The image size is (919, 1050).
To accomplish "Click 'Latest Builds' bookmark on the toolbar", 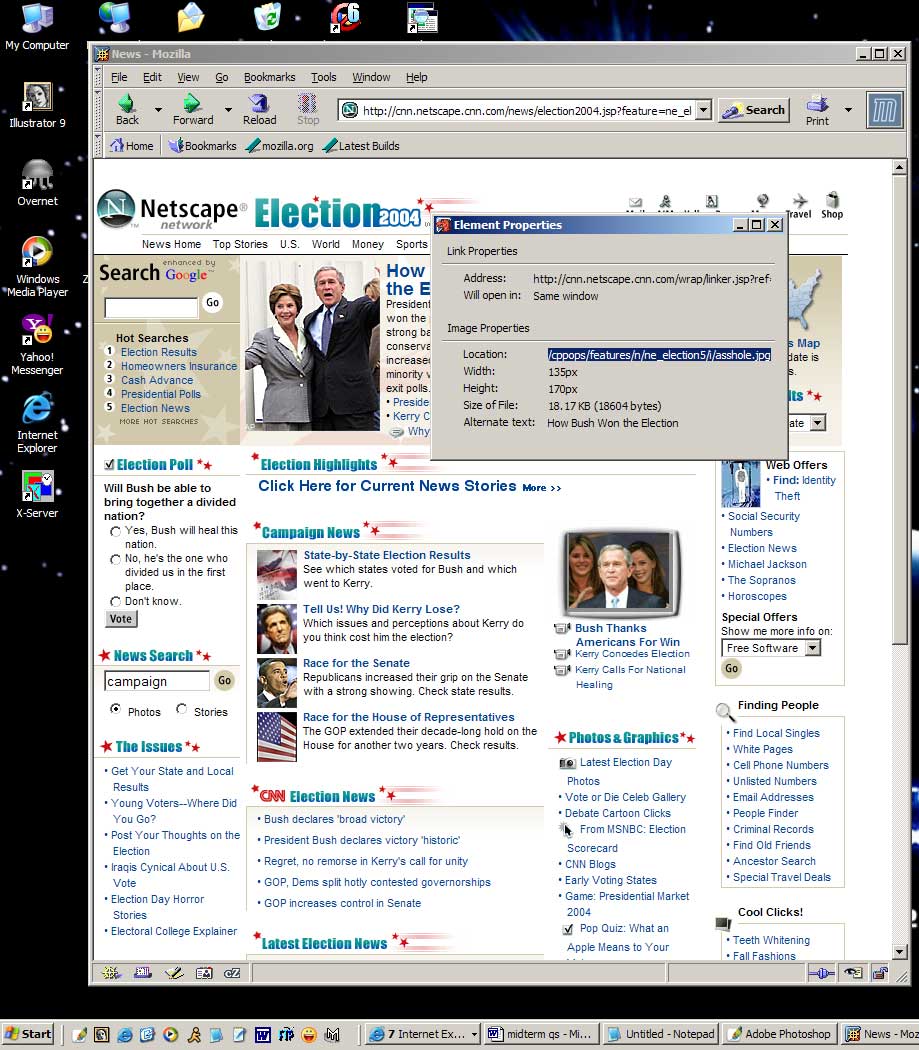I will pos(361,145).
